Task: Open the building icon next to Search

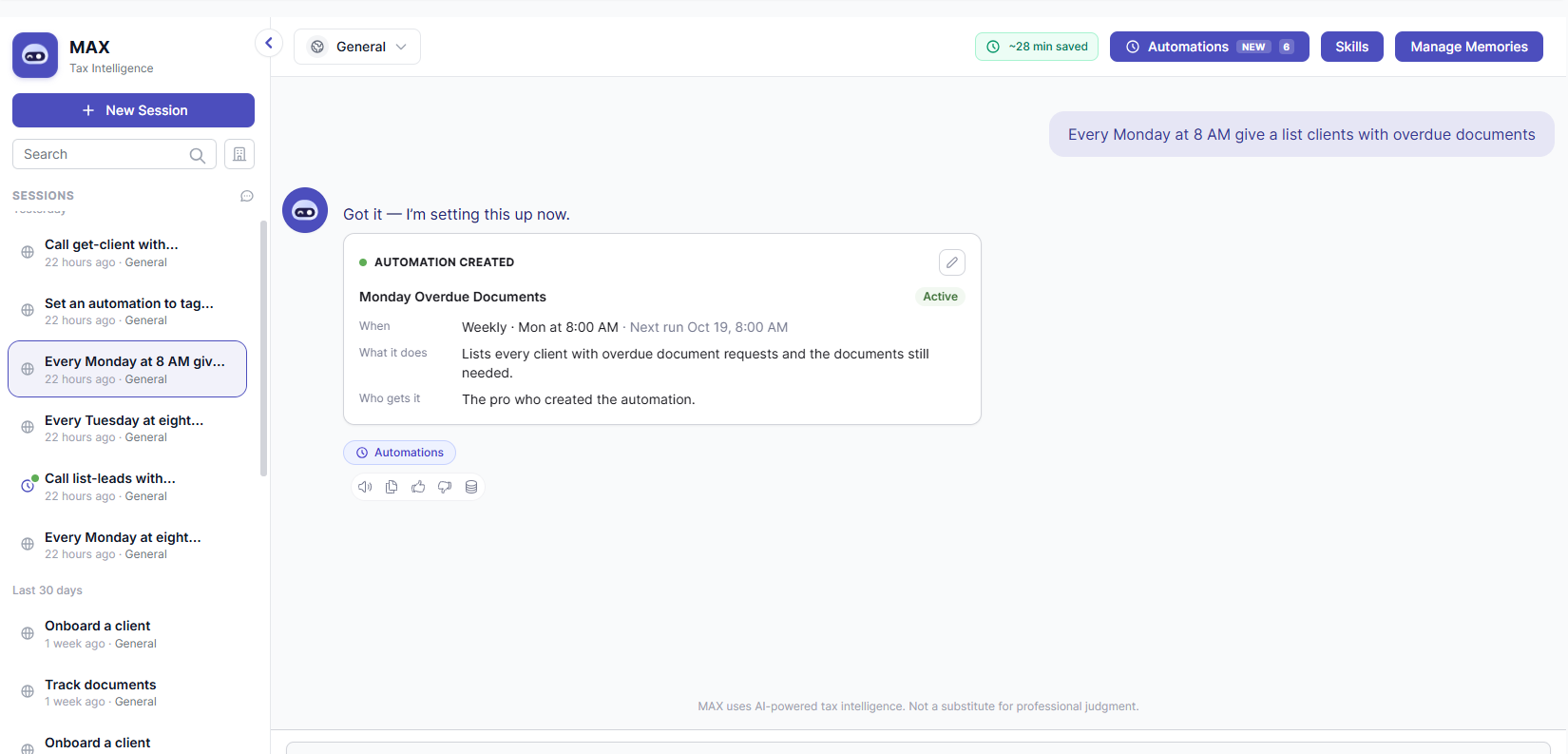Action: (x=239, y=154)
